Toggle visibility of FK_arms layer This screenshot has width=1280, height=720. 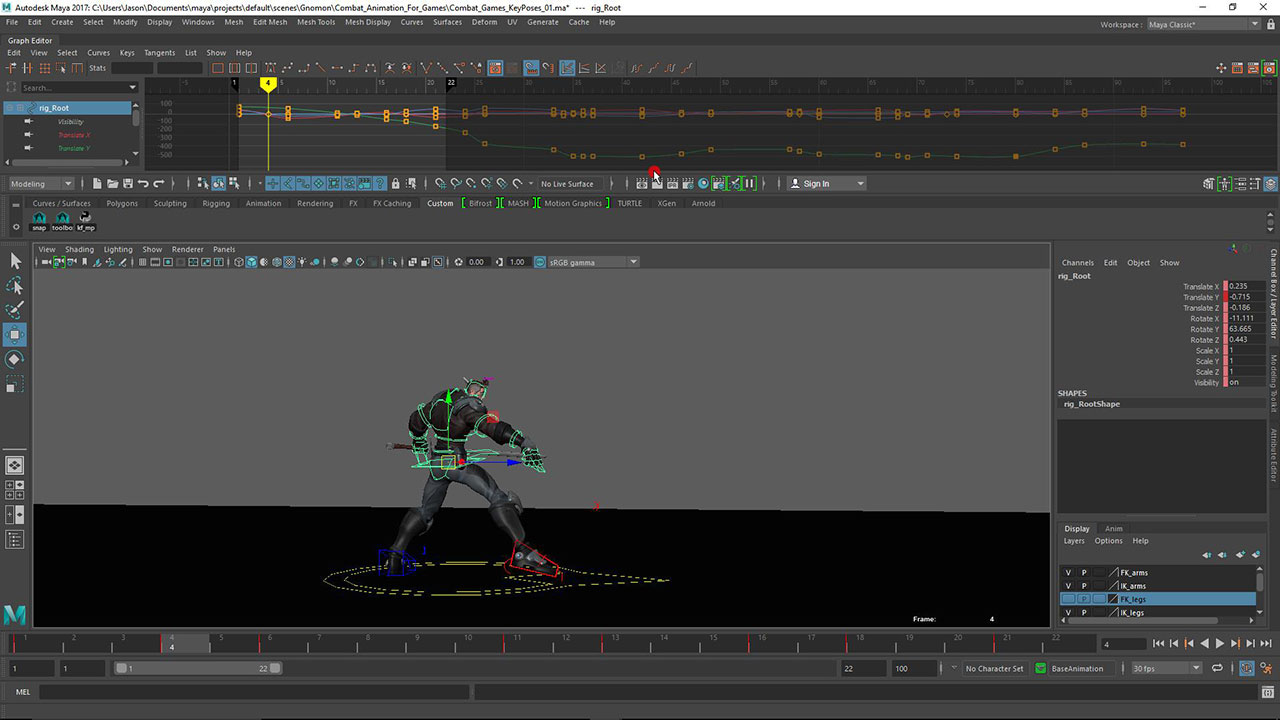pyautogui.click(x=1068, y=573)
